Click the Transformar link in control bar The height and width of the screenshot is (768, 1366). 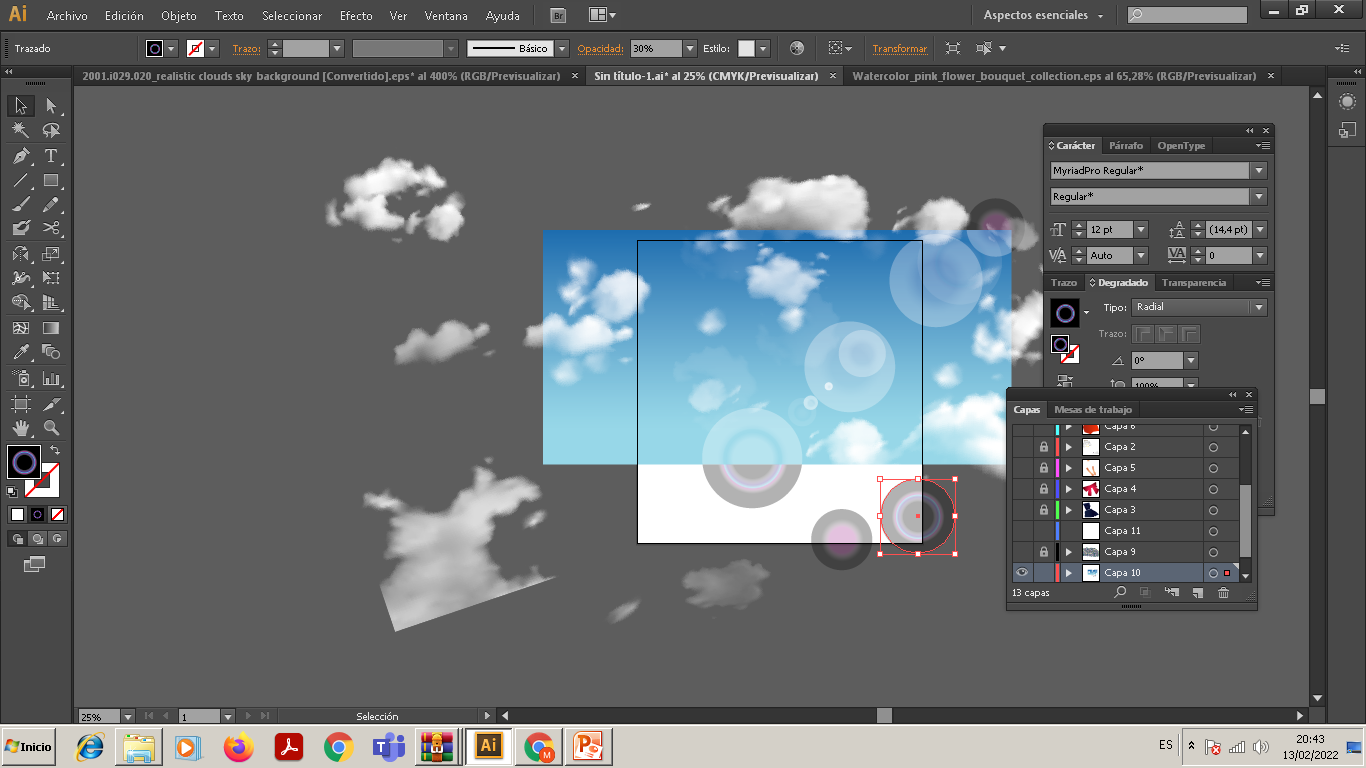pyautogui.click(x=900, y=48)
